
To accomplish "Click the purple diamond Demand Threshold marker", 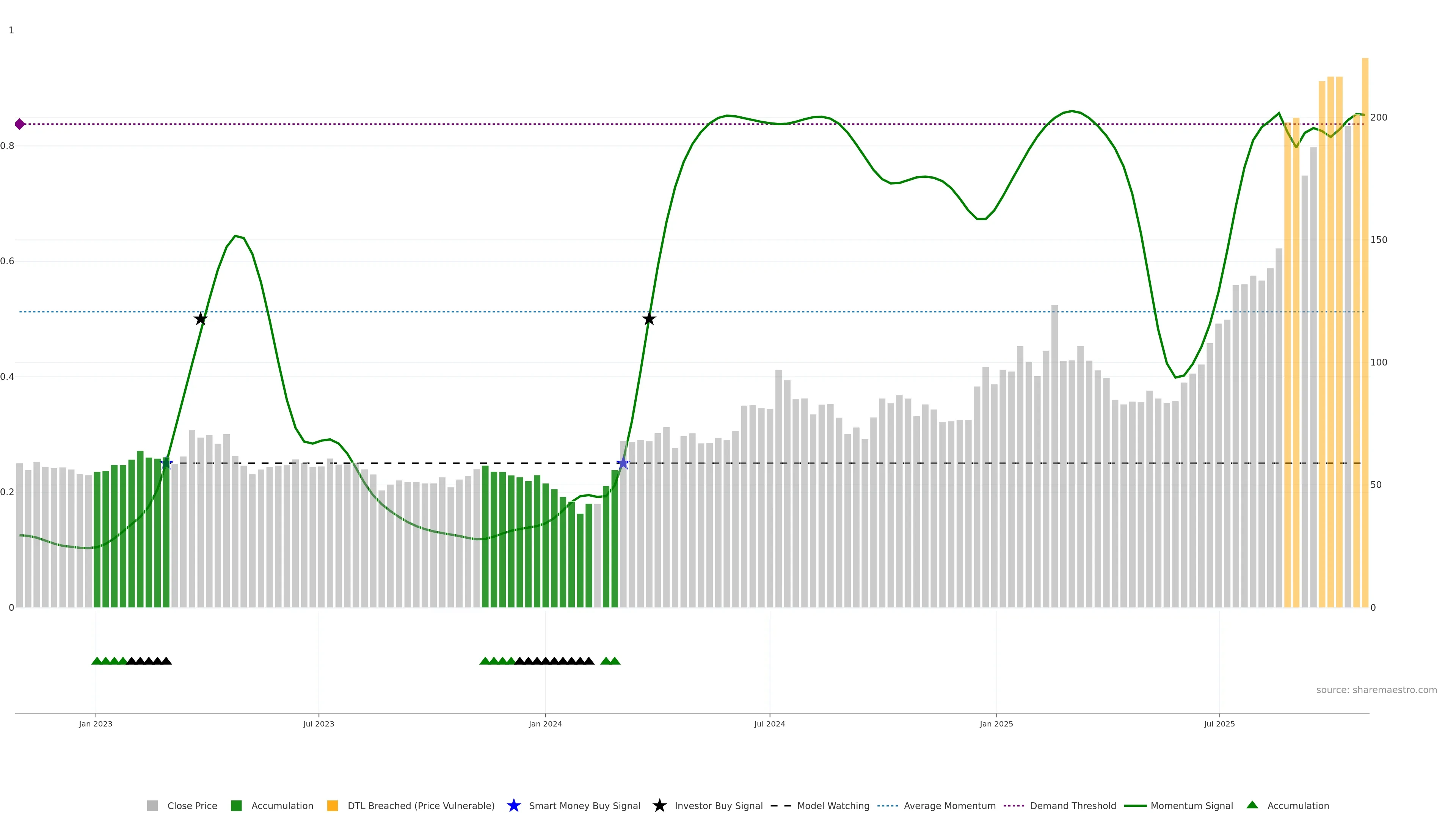I will click(20, 124).
